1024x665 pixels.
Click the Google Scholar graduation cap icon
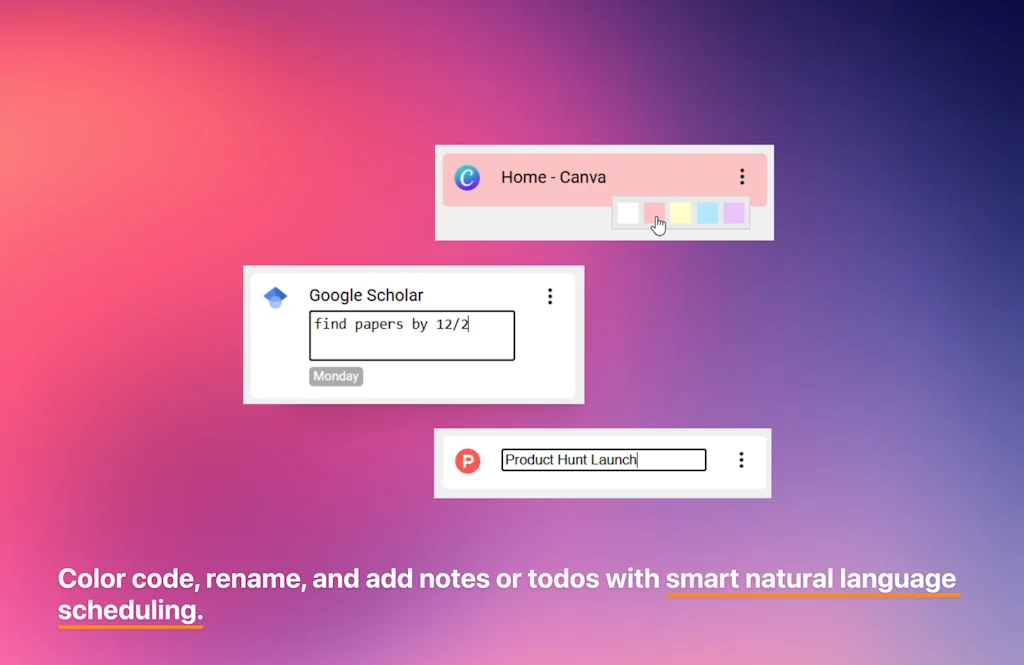(275, 297)
